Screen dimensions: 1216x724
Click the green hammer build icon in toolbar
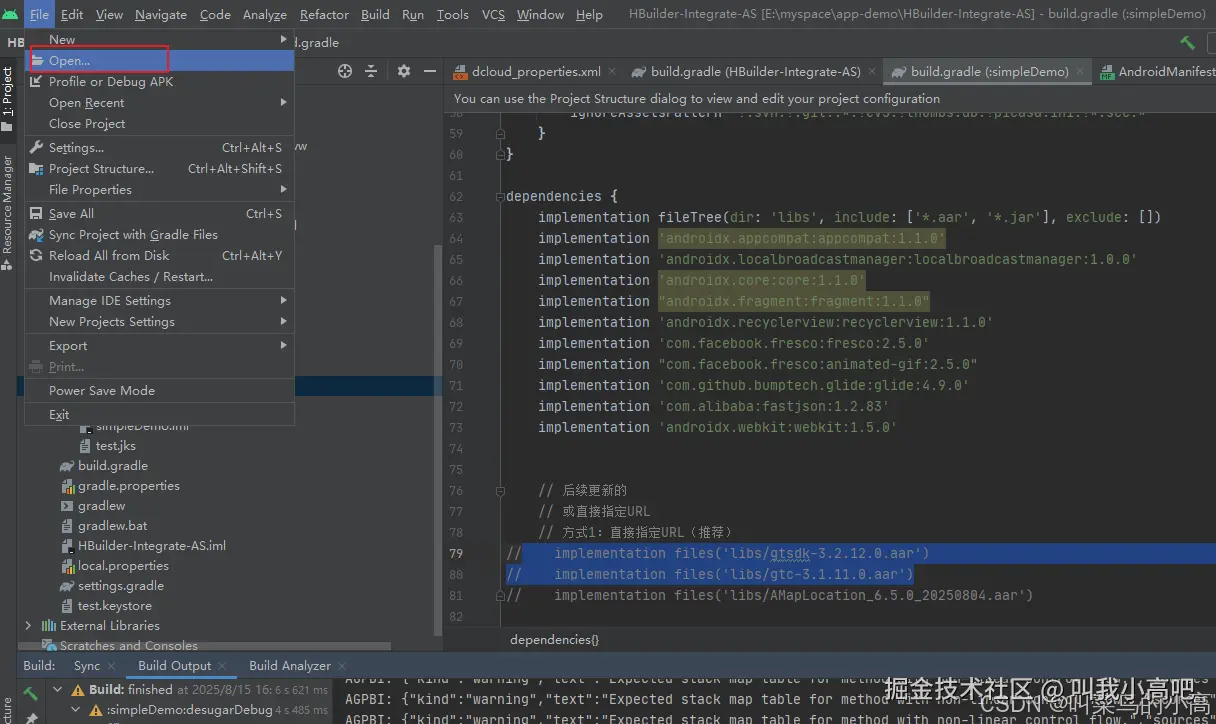tap(1187, 42)
